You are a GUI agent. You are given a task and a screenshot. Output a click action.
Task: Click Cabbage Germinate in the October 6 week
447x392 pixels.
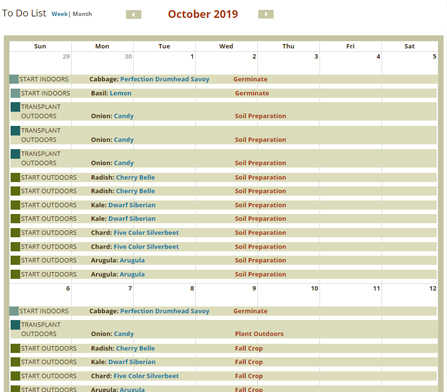(250, 311)
